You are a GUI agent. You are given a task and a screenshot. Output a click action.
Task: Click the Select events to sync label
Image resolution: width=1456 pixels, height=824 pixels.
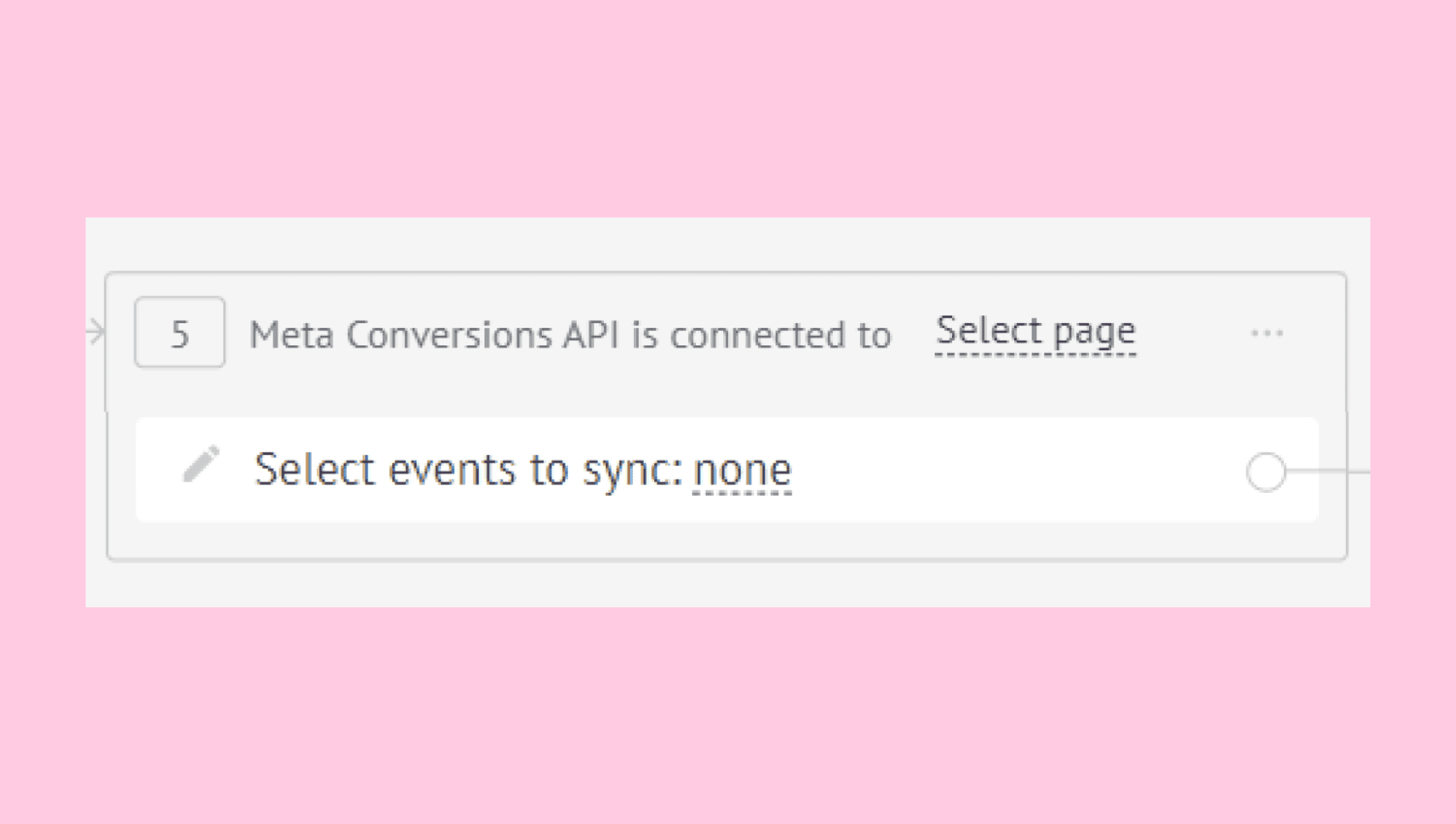pos(468,470)
